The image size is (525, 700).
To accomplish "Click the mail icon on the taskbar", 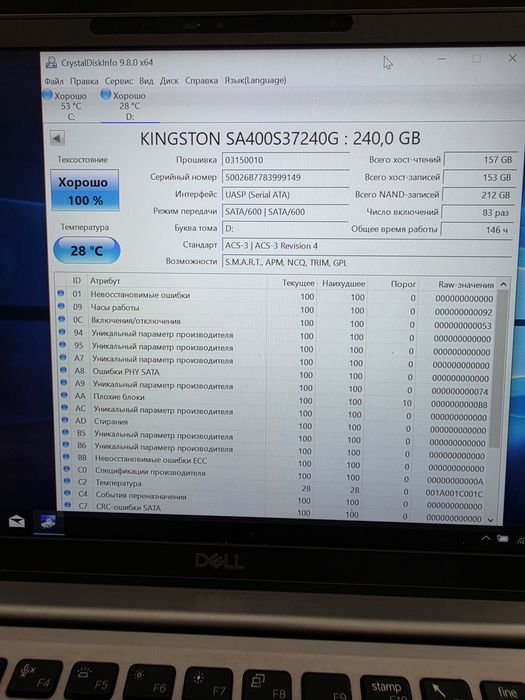I will 17,521.
